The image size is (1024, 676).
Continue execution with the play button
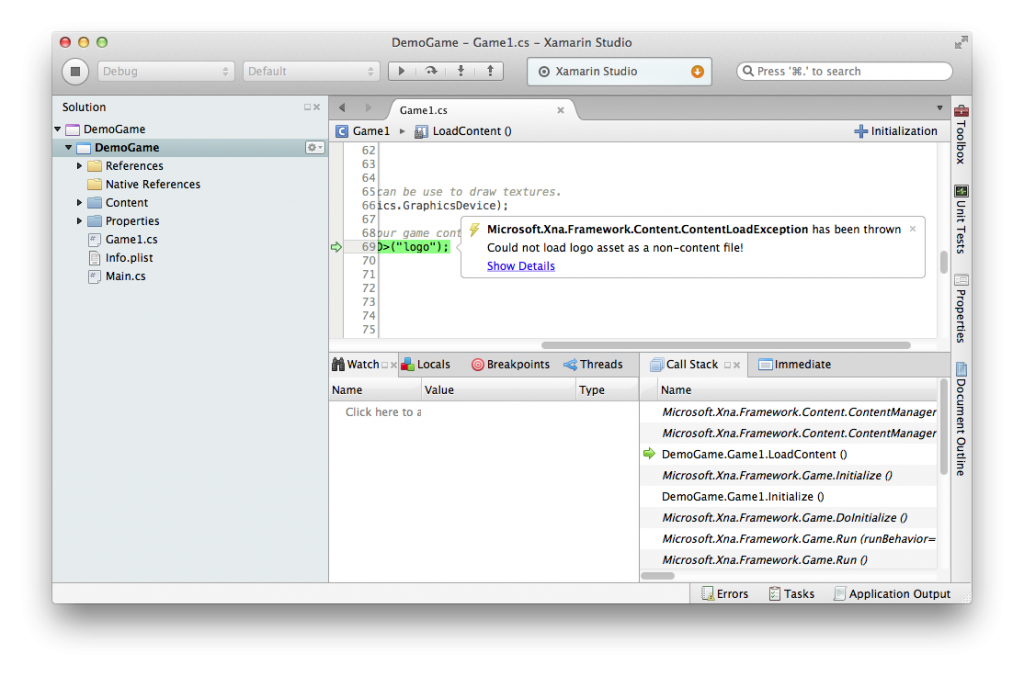click(x=402, y=71)
